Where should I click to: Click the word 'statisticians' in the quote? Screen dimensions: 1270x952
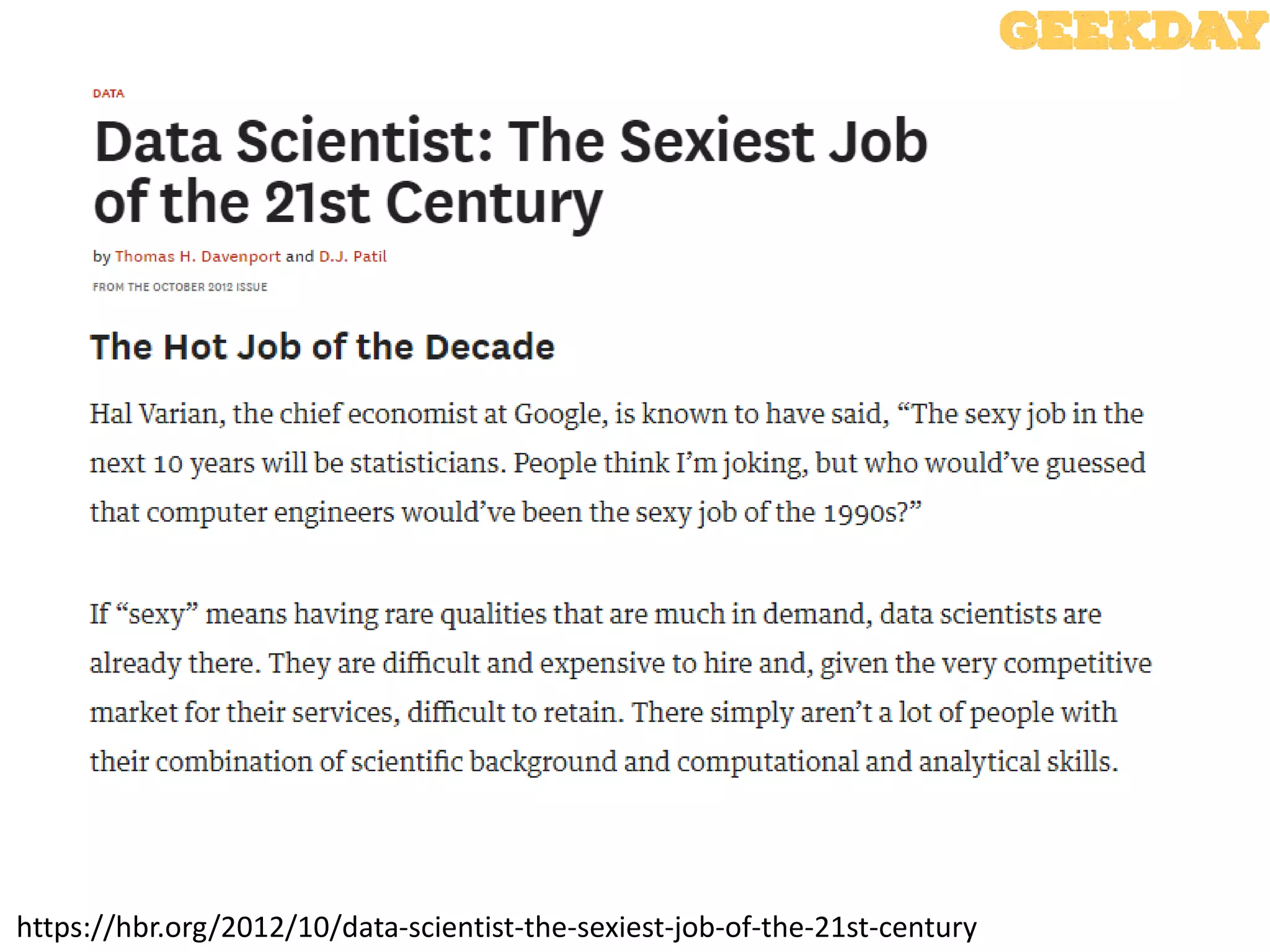click(428, 464)
